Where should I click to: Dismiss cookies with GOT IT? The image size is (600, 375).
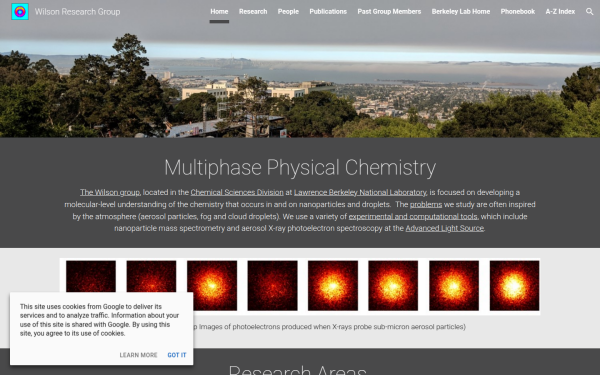pyautogui.click(x=177, y=355)
